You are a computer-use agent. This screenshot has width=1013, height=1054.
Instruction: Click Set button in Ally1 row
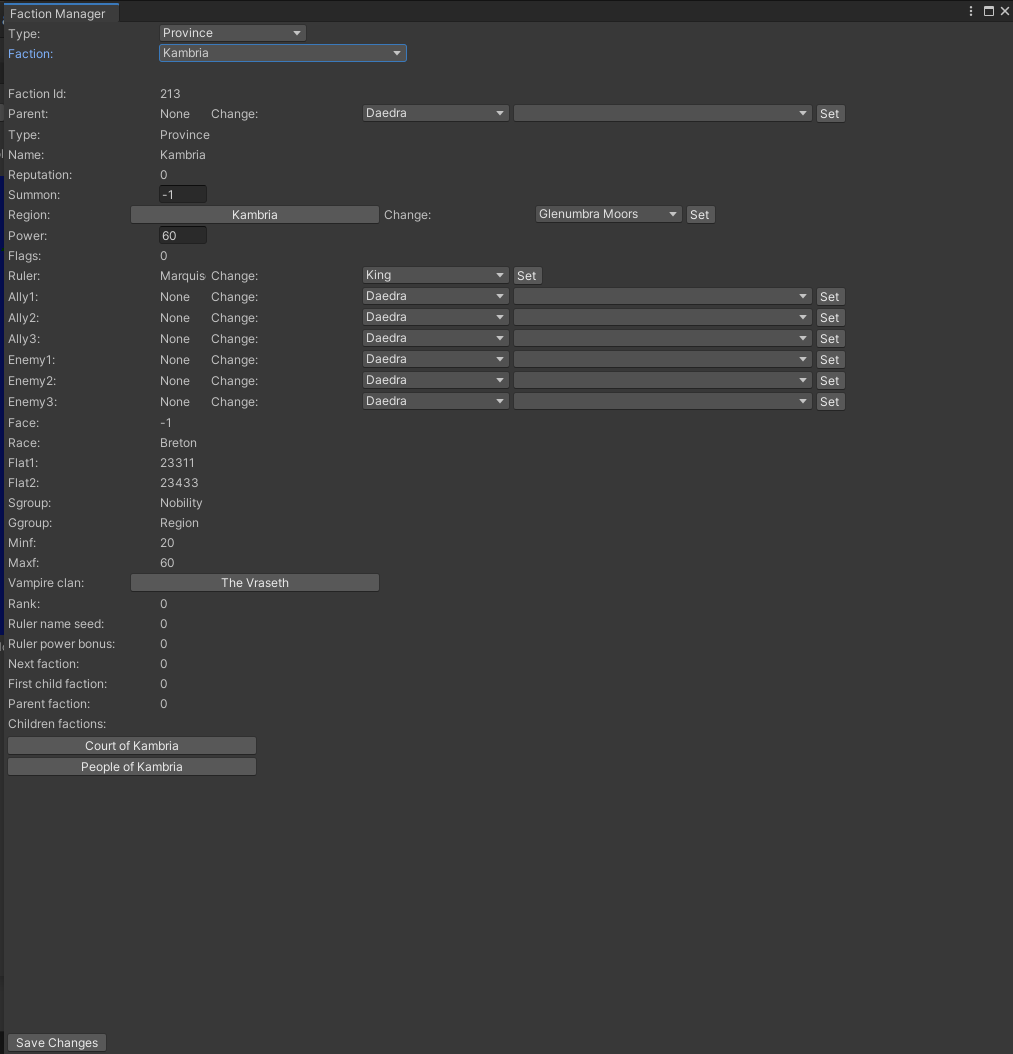click(x=829, y=296)
